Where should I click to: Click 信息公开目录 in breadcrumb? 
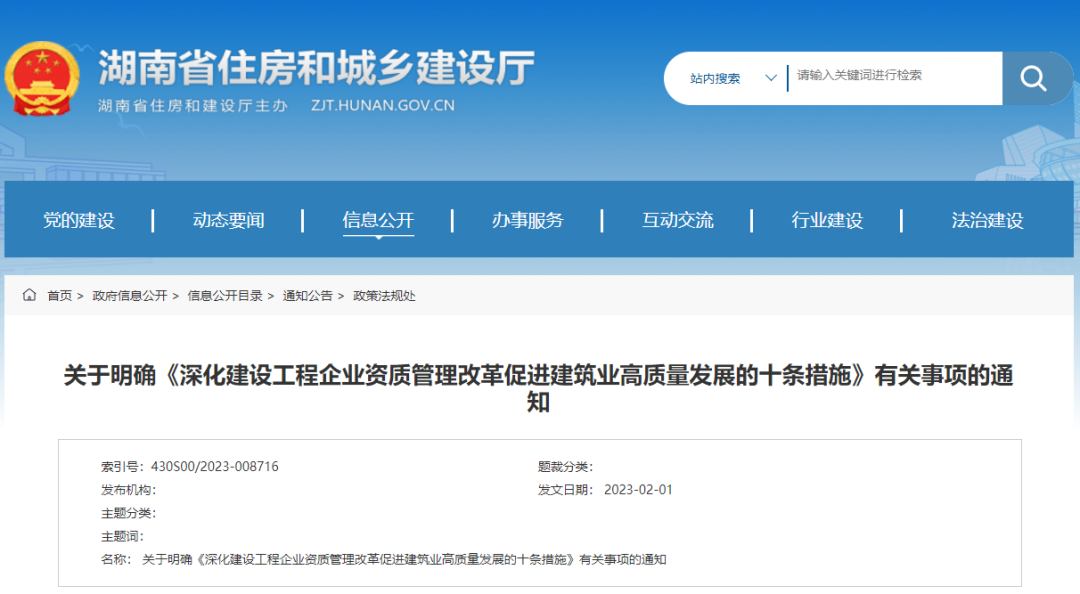223,296
